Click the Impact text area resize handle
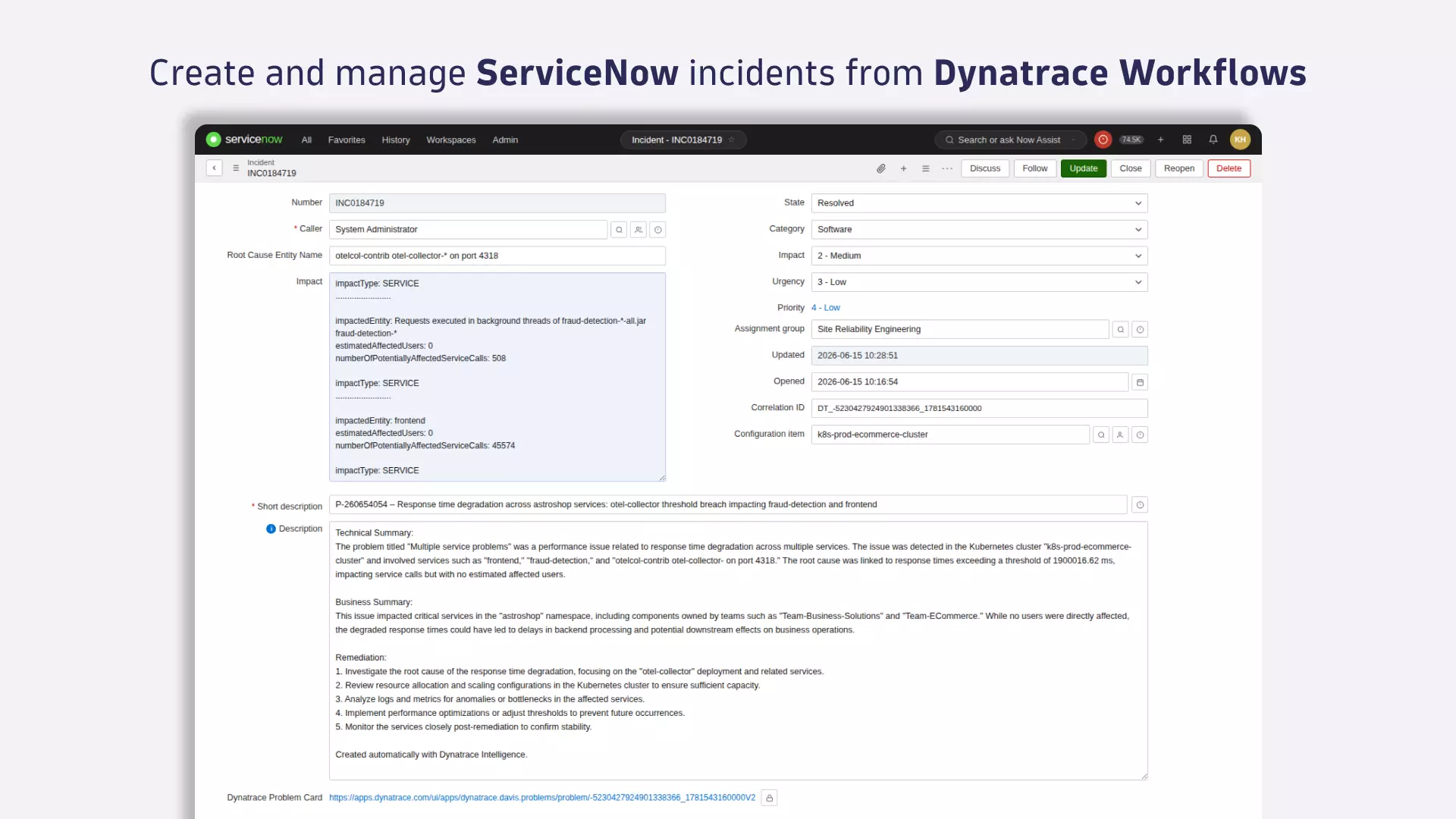The height and width of the screenshot is (819, 1456). pos(662,478)
